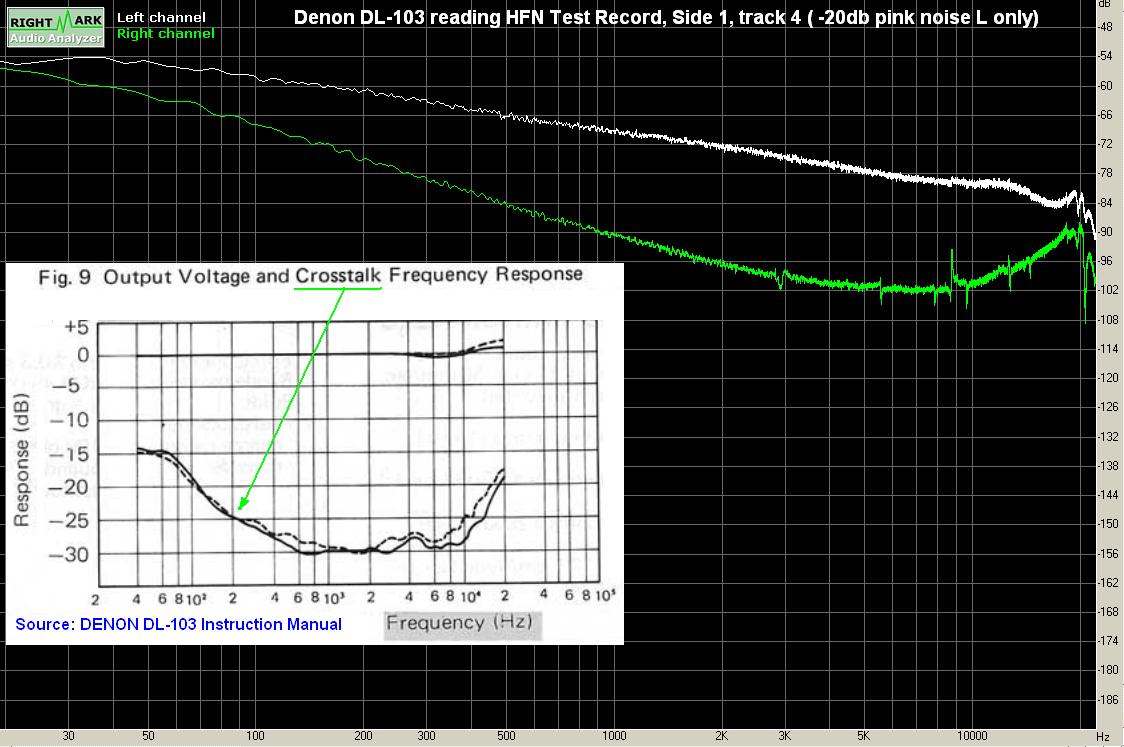This screenshot has width=1124, height=747.
Task: Click the 200 Hz frequency axis label
Action: pyautogui.click(x=363, y=736)
